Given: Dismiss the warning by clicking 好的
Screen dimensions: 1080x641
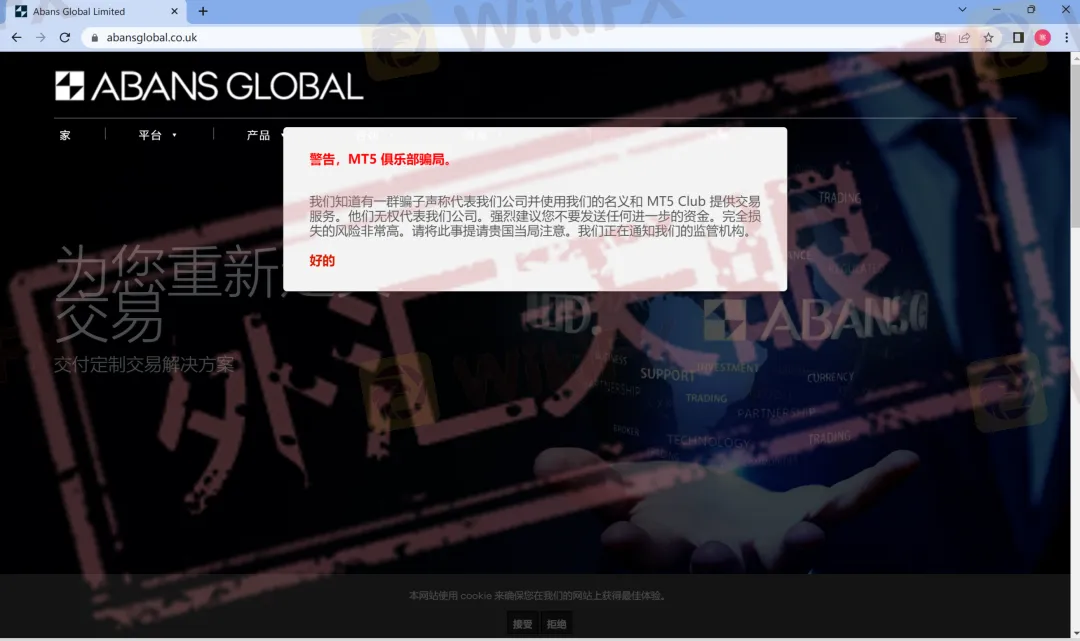Looking at the screenshot, I should click(322, 261).
